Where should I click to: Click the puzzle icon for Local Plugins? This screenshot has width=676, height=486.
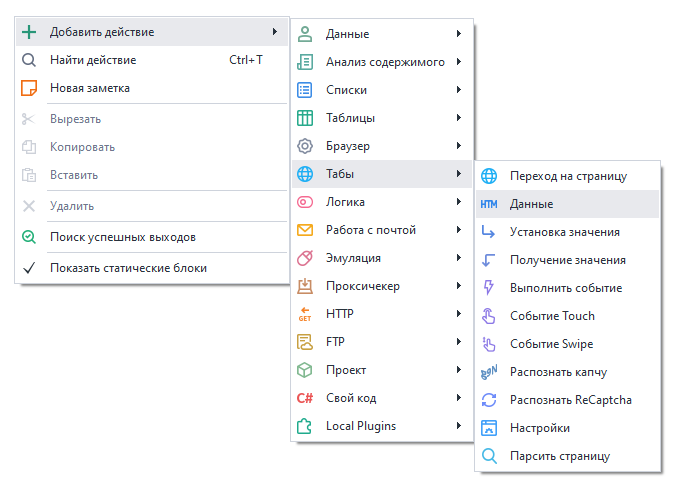tap(306, 426)
